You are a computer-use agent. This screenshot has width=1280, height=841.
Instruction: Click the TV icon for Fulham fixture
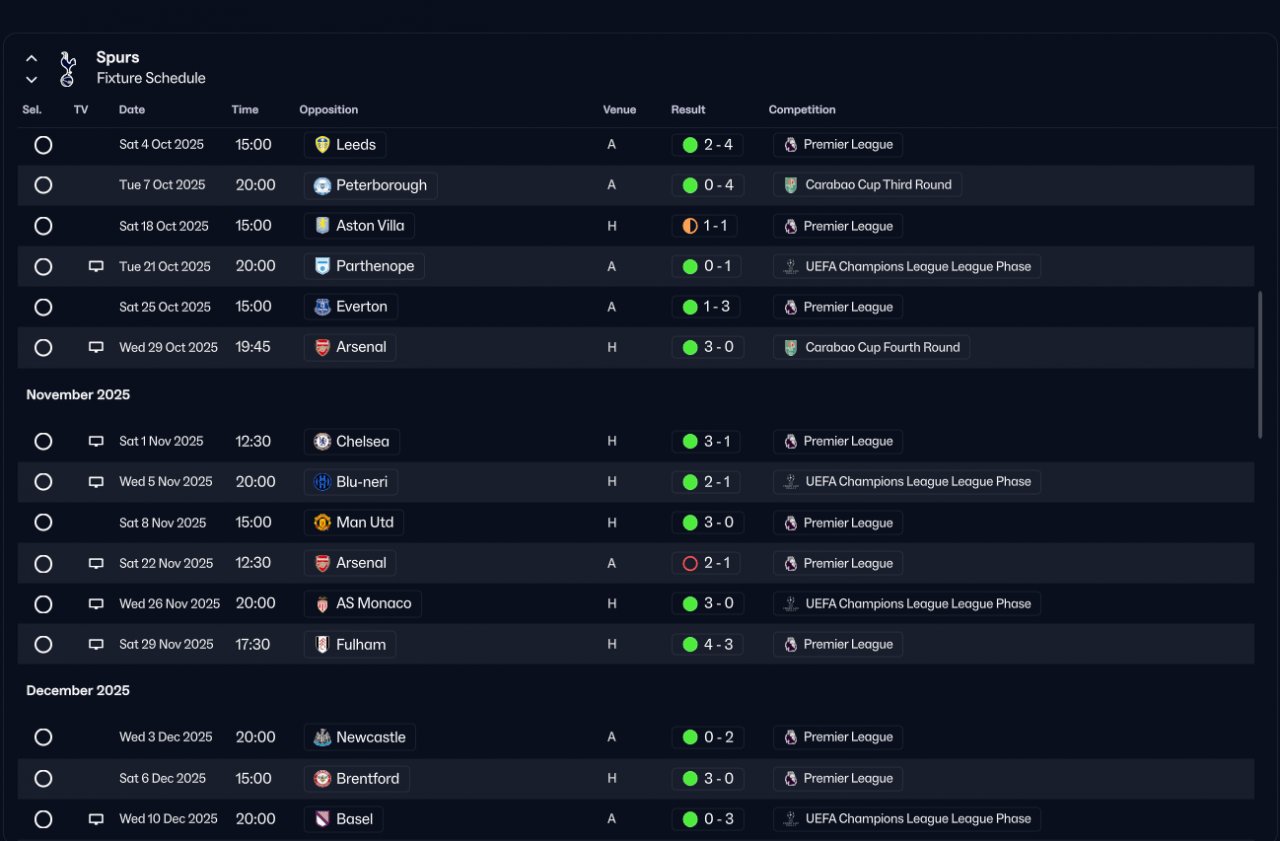(x=96, y=645)
